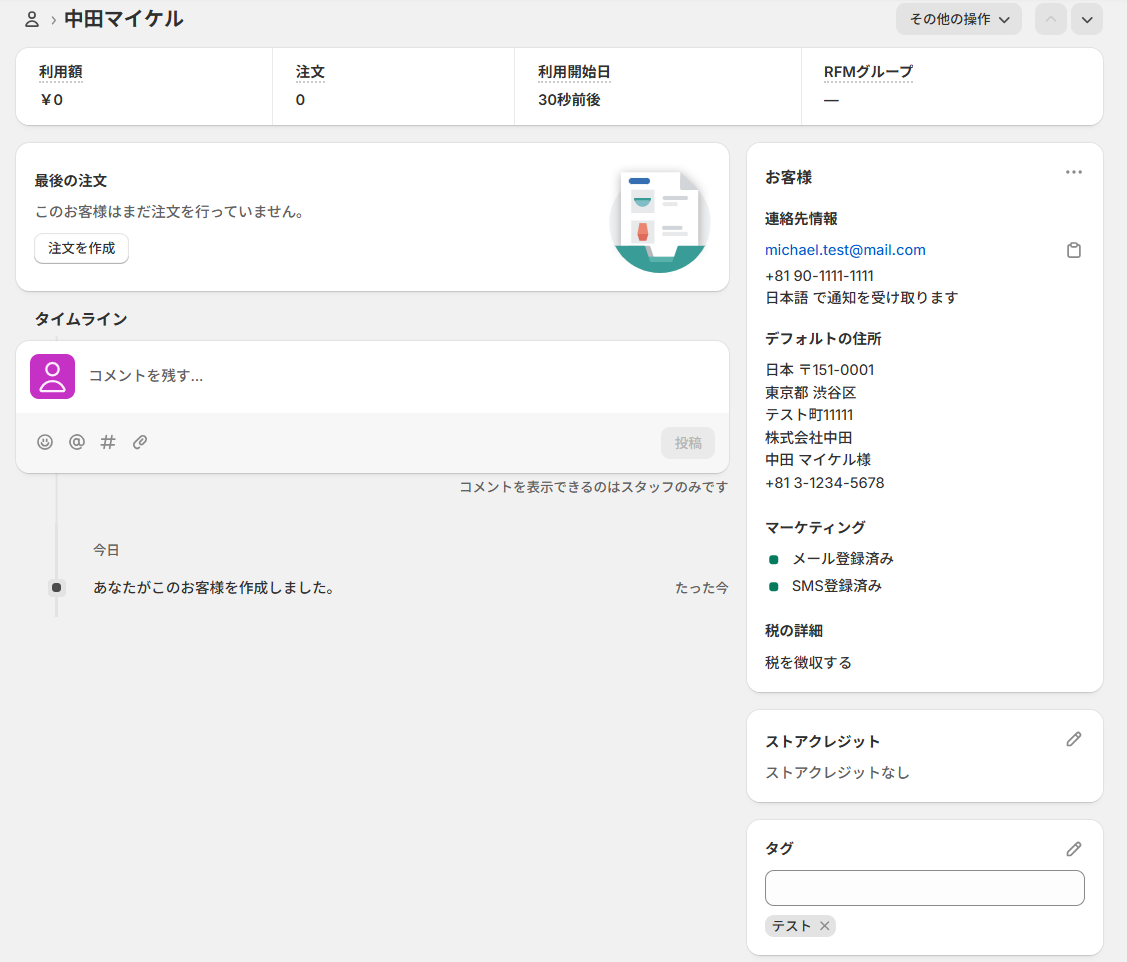Viewport: 1127px width, 962px height.
Task: Go to next customer with down chevron
Action: point(1087,19)
